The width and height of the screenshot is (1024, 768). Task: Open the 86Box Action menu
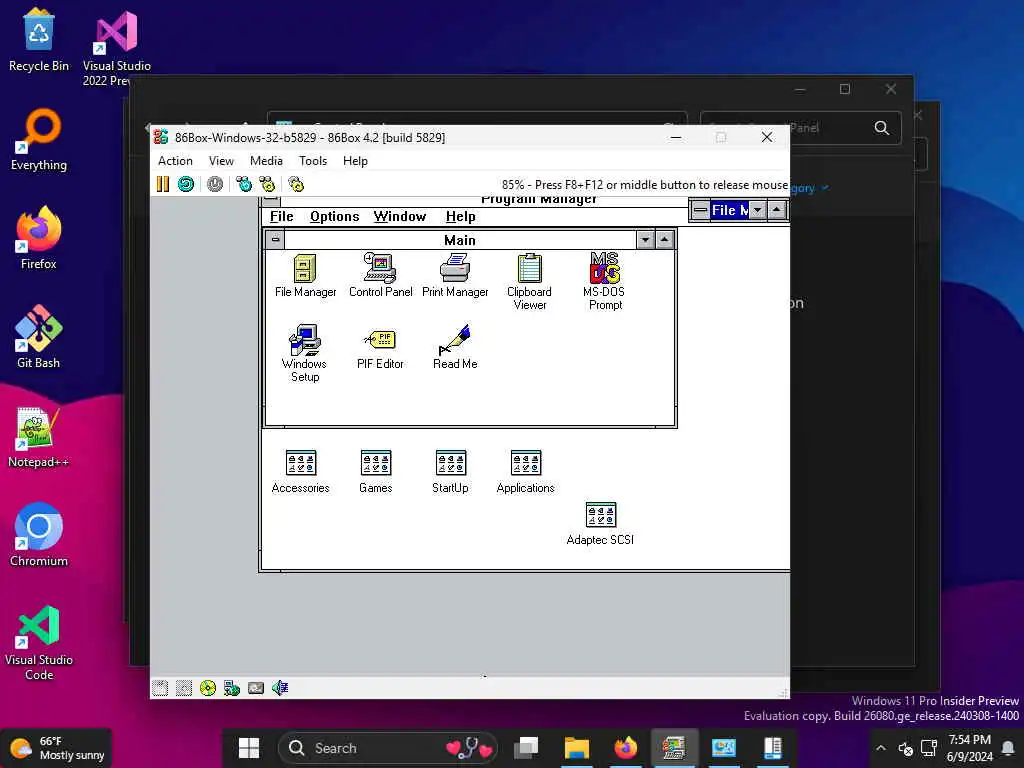pos(175,161)
